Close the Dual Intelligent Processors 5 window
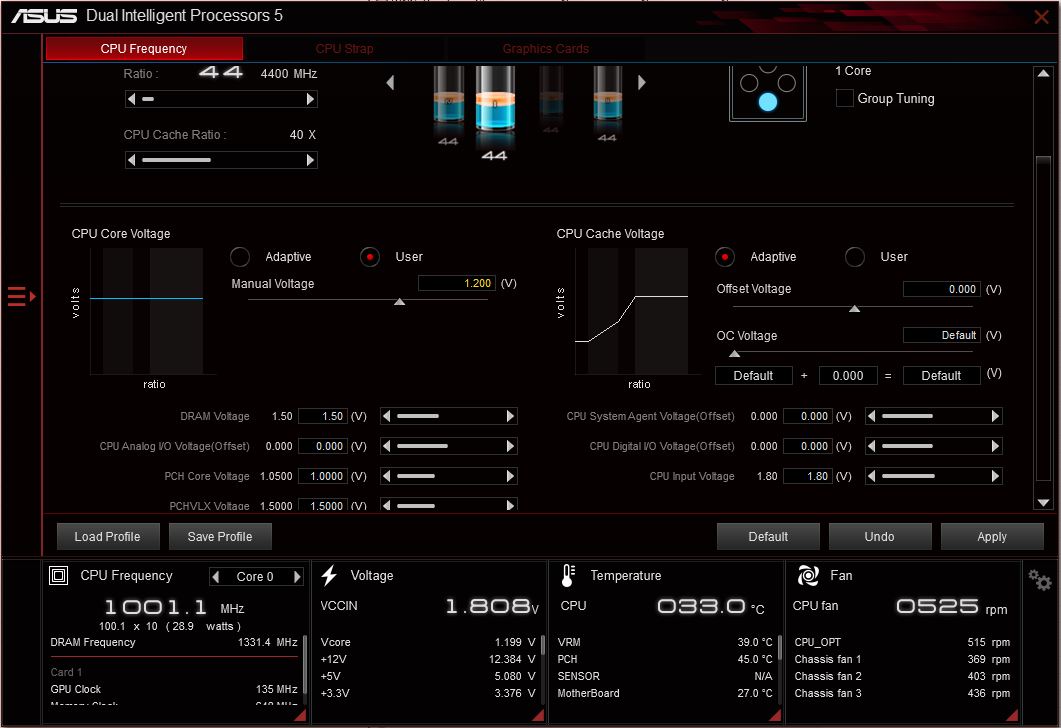This screenshot has width=1061, height=728. point(1041,16)
